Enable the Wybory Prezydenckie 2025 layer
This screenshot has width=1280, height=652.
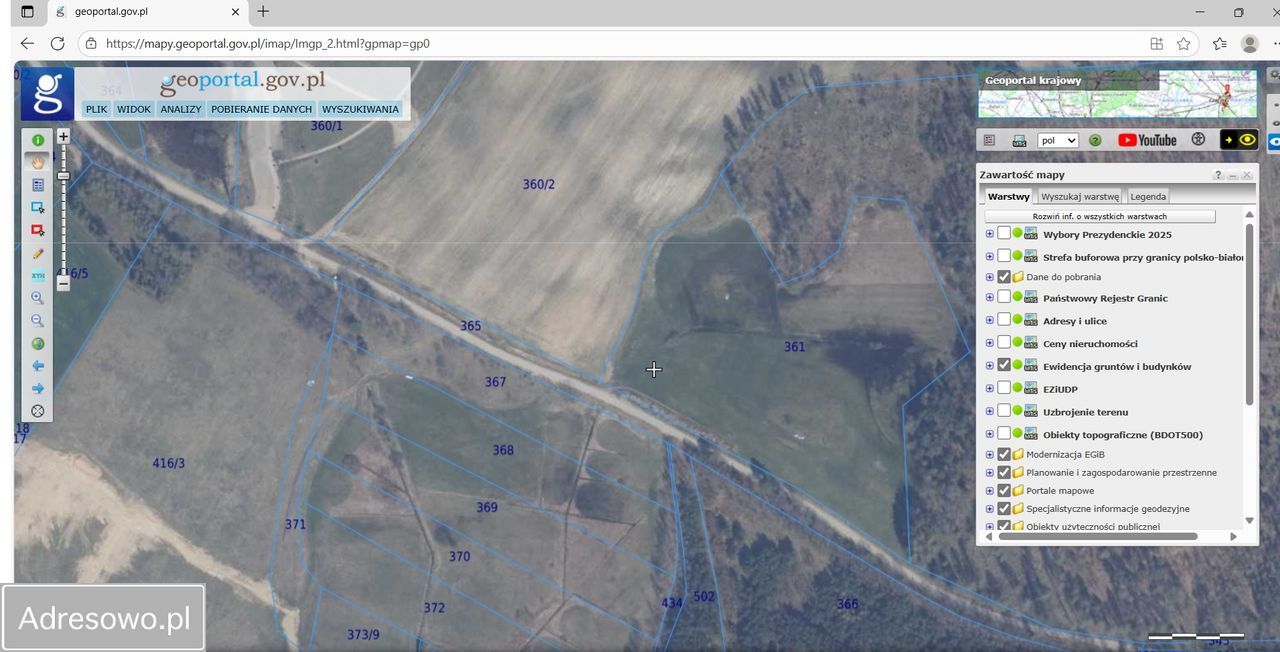point(1004,233)
